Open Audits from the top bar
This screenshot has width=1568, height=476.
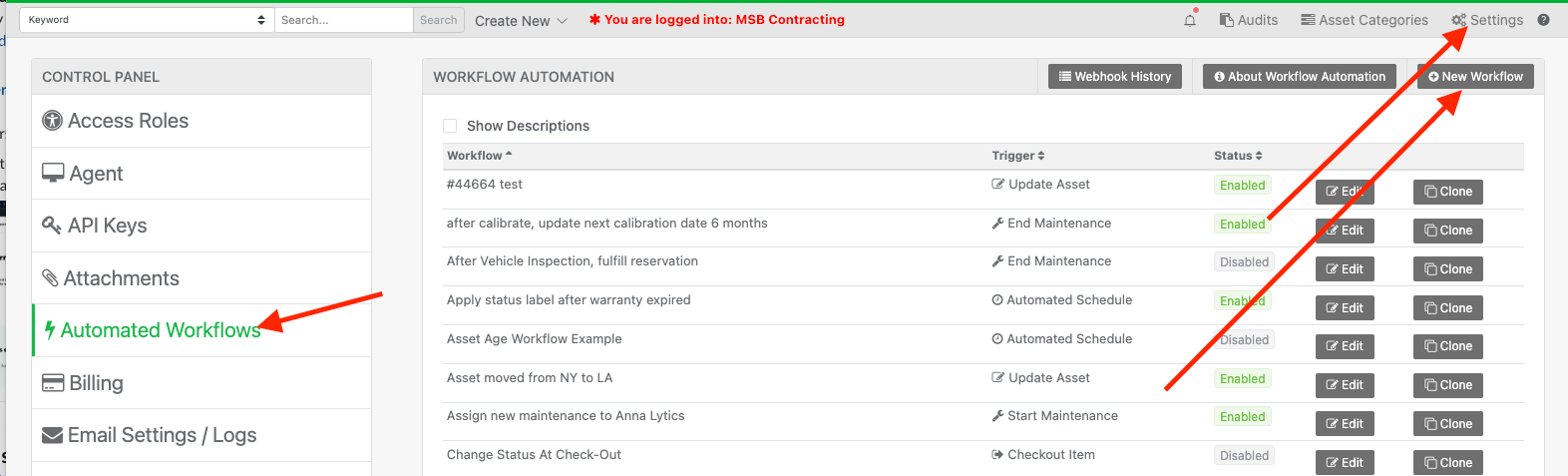tap(1249, 20)
